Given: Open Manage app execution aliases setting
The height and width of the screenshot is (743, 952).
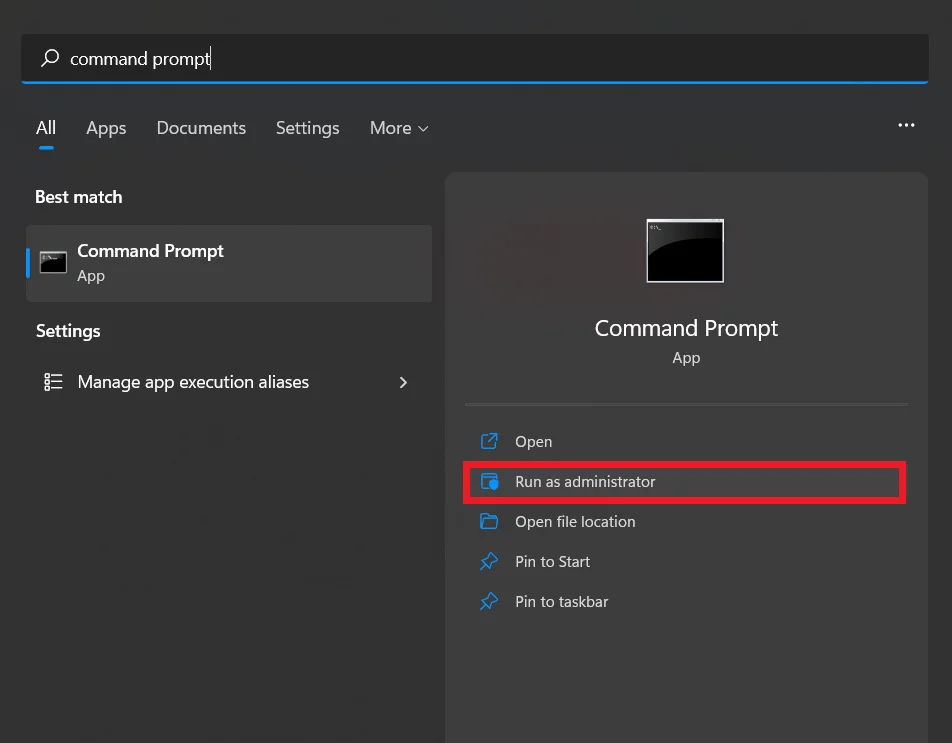Looking at the screenshot, I should (193, 382).
